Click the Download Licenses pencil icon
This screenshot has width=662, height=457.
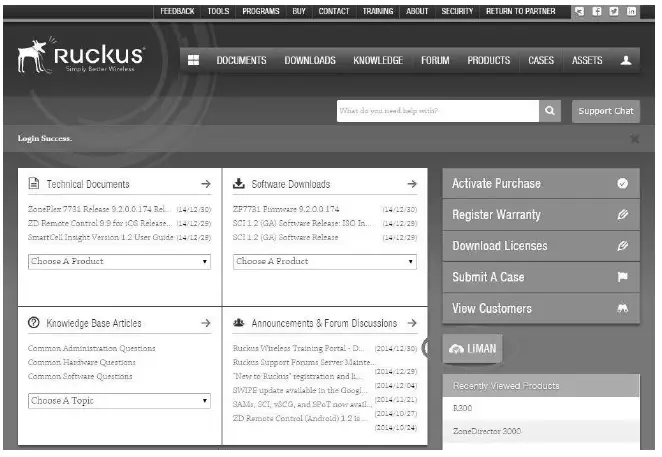coord(622,246)
